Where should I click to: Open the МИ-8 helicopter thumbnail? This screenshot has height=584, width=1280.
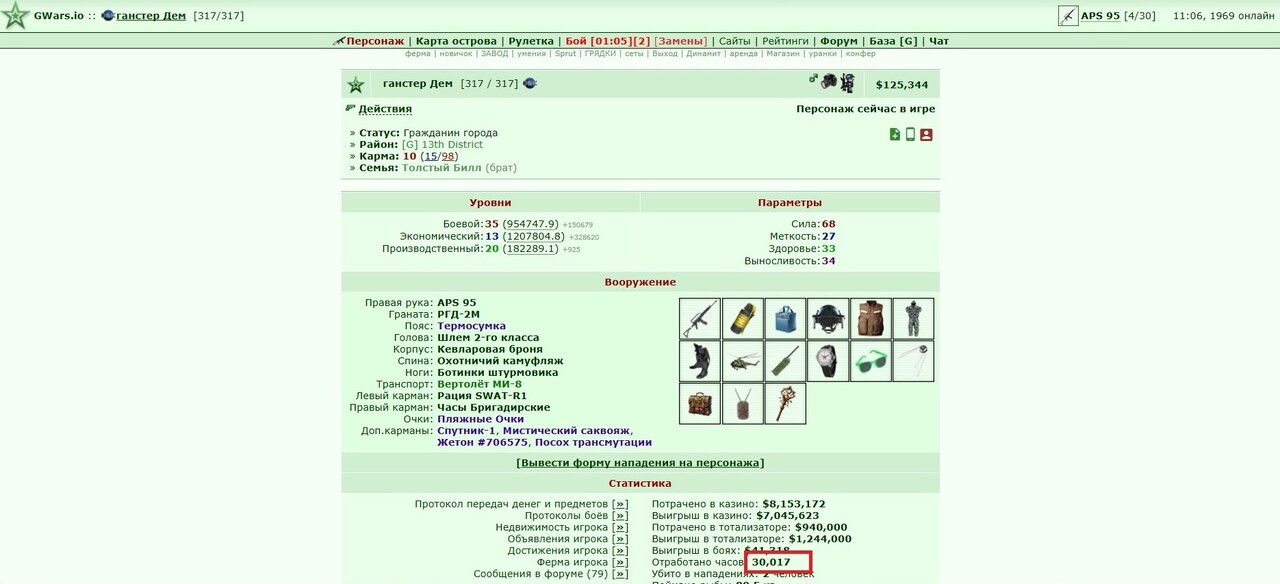743,361
